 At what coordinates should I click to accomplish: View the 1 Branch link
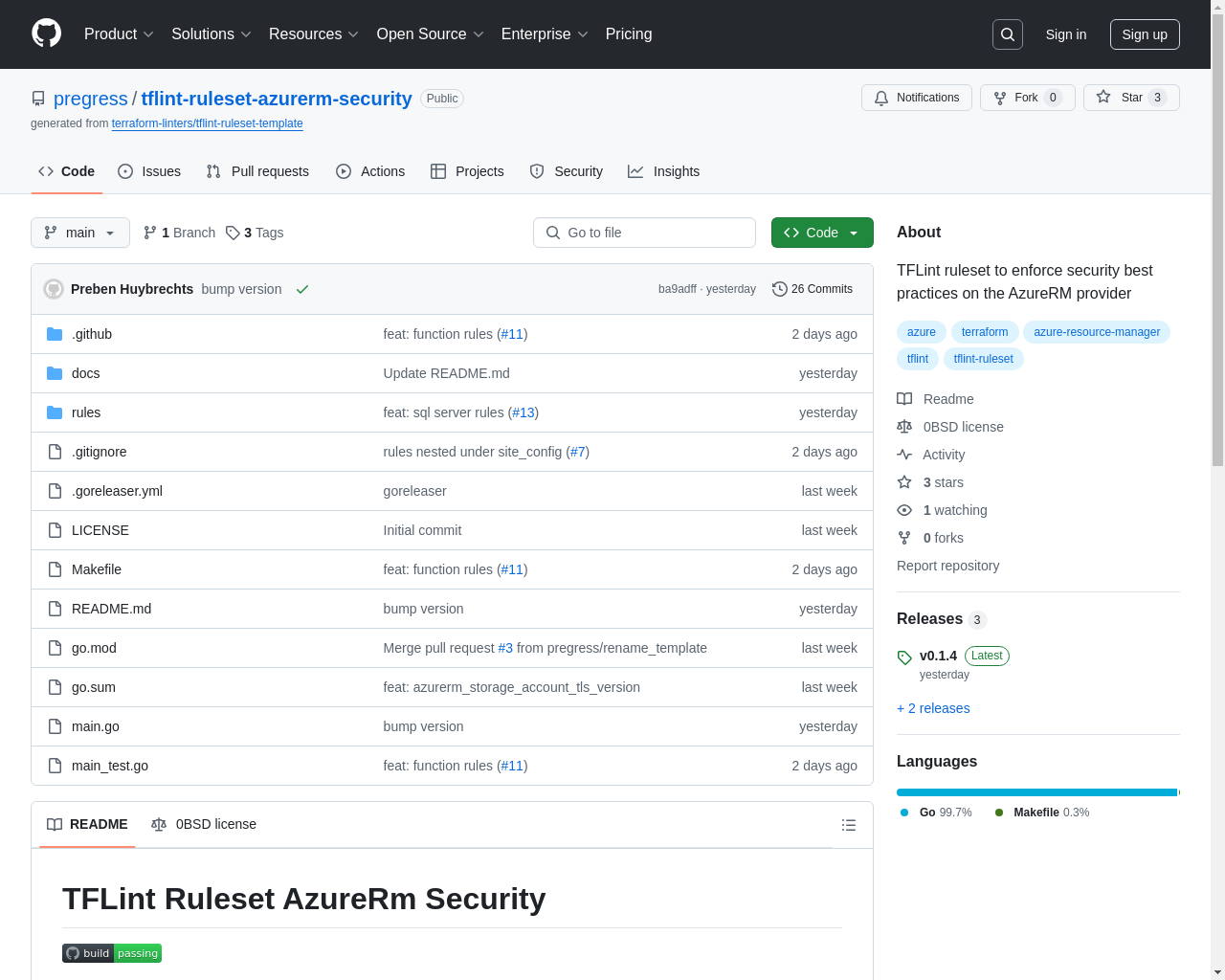click(179, 233)
